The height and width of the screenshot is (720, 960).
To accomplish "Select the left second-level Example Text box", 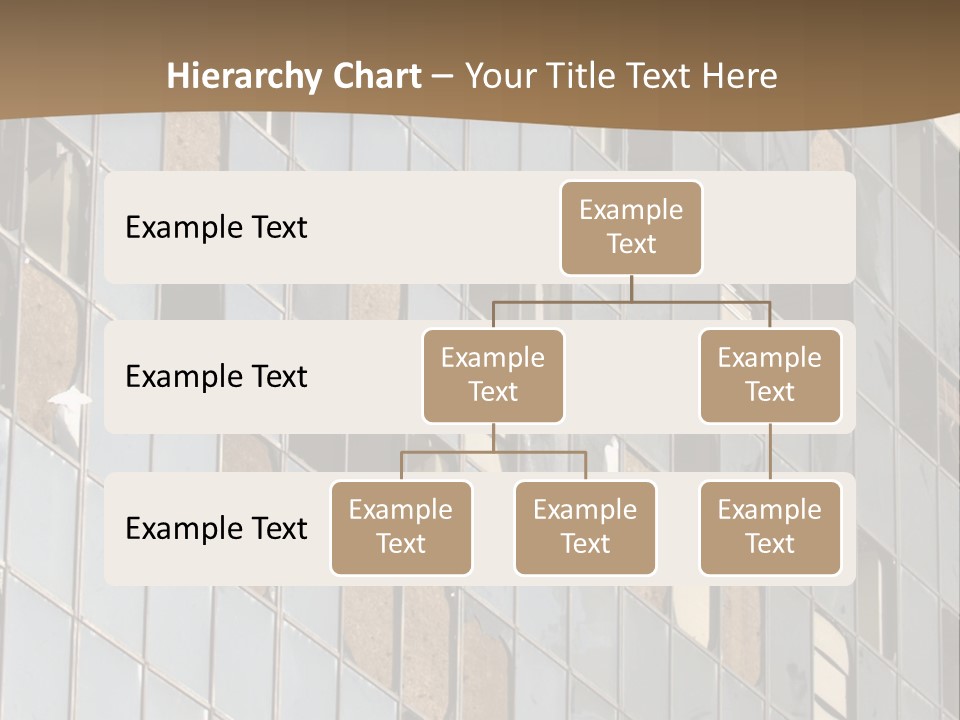I will tap(493, 375).
